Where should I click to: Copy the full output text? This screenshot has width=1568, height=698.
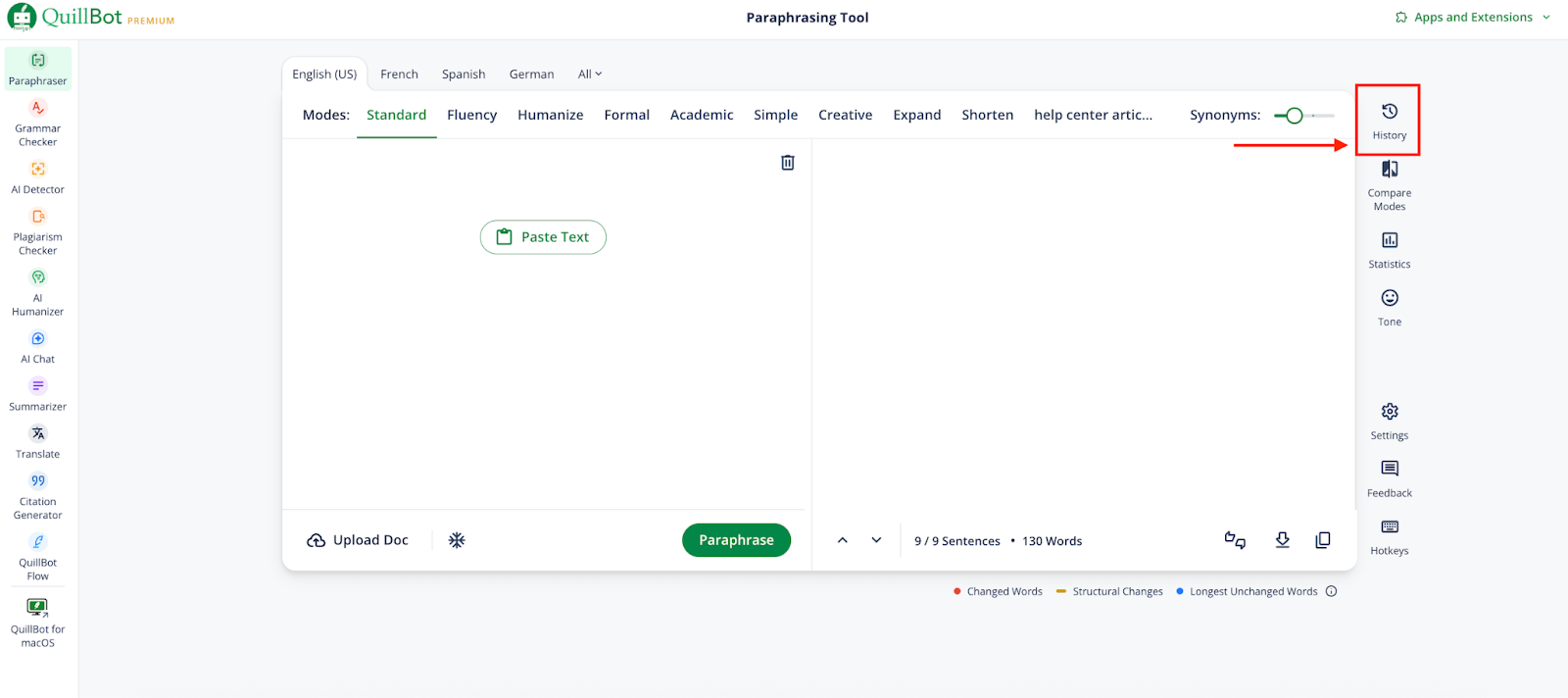pos(1322,540)
